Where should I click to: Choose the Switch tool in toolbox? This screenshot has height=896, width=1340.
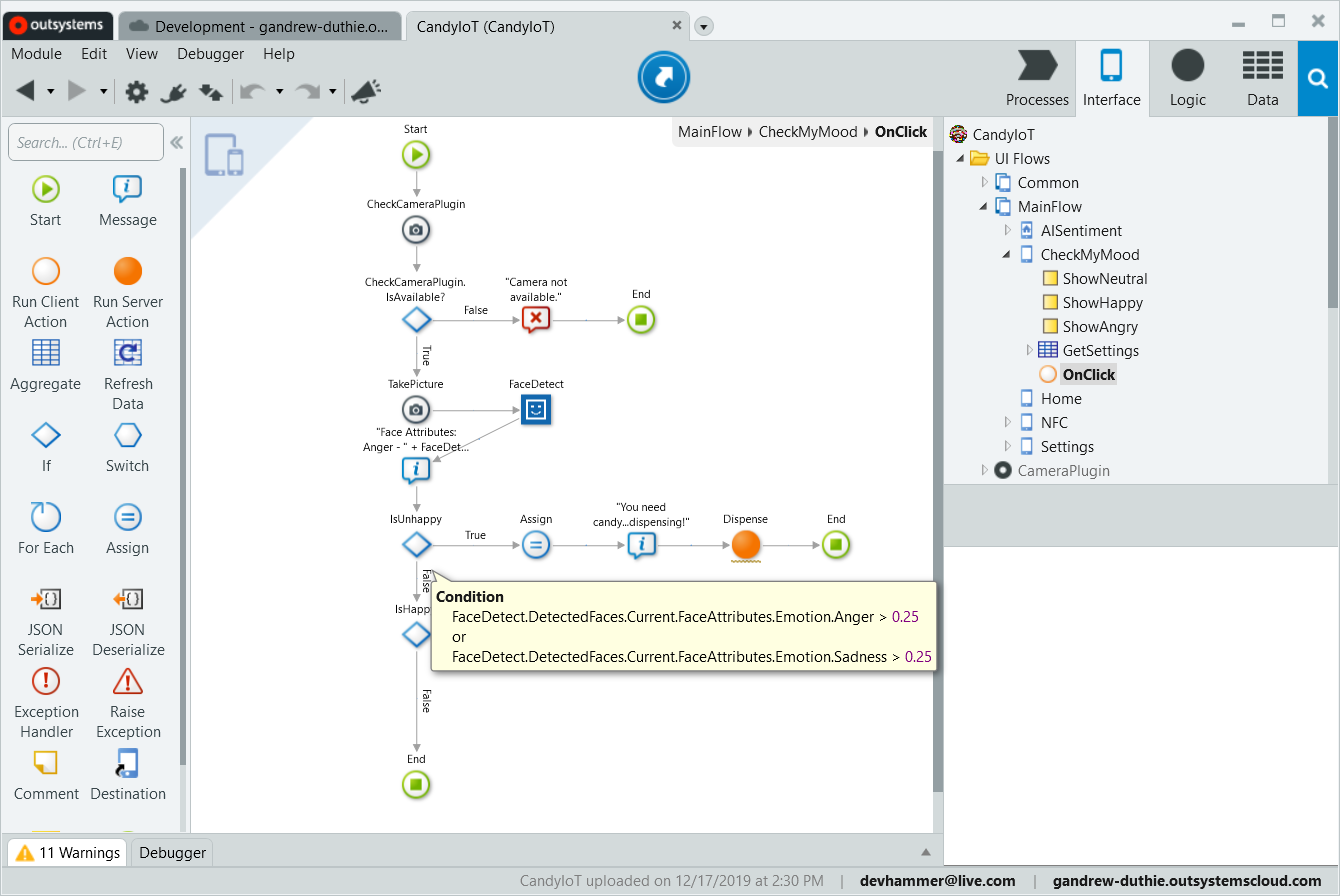(x=127, y=447)
